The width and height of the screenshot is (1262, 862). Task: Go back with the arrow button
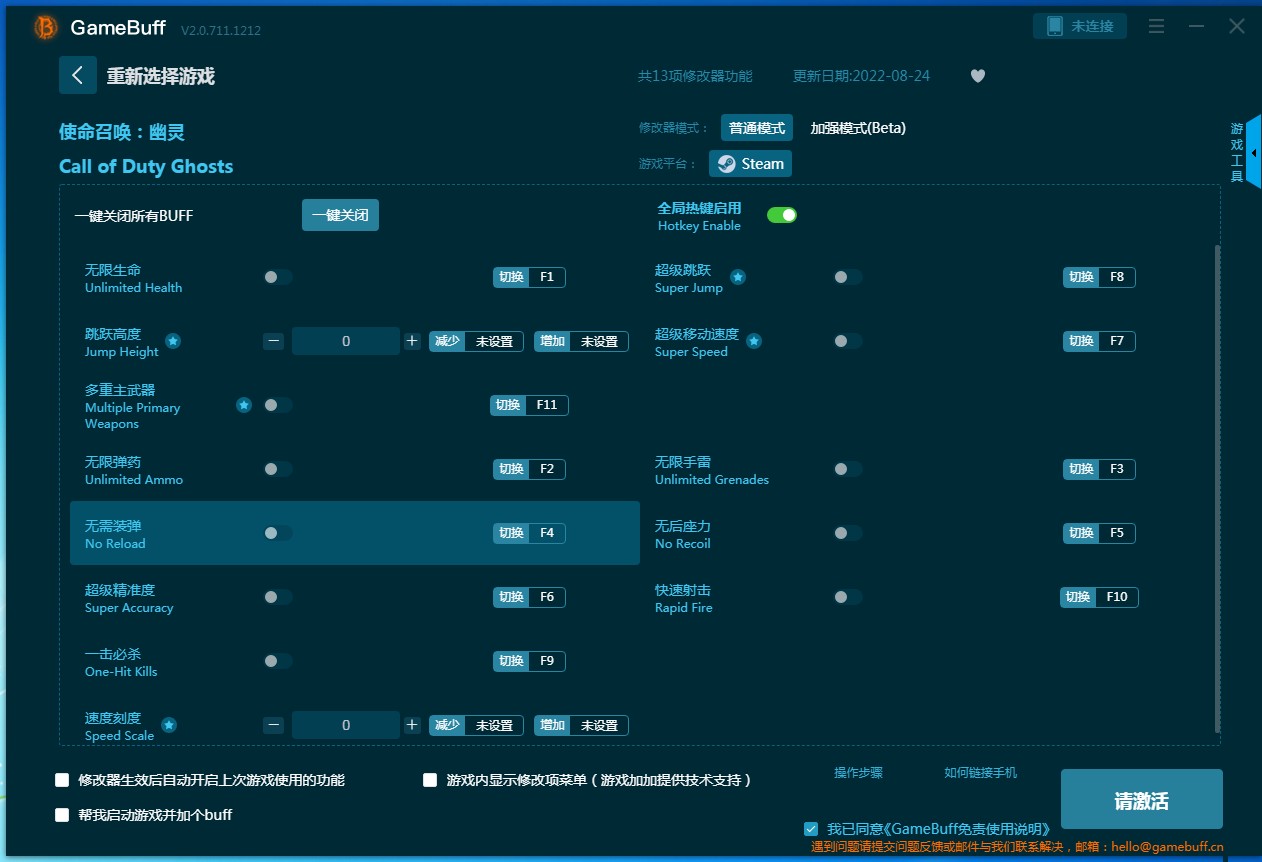point(78,75)
